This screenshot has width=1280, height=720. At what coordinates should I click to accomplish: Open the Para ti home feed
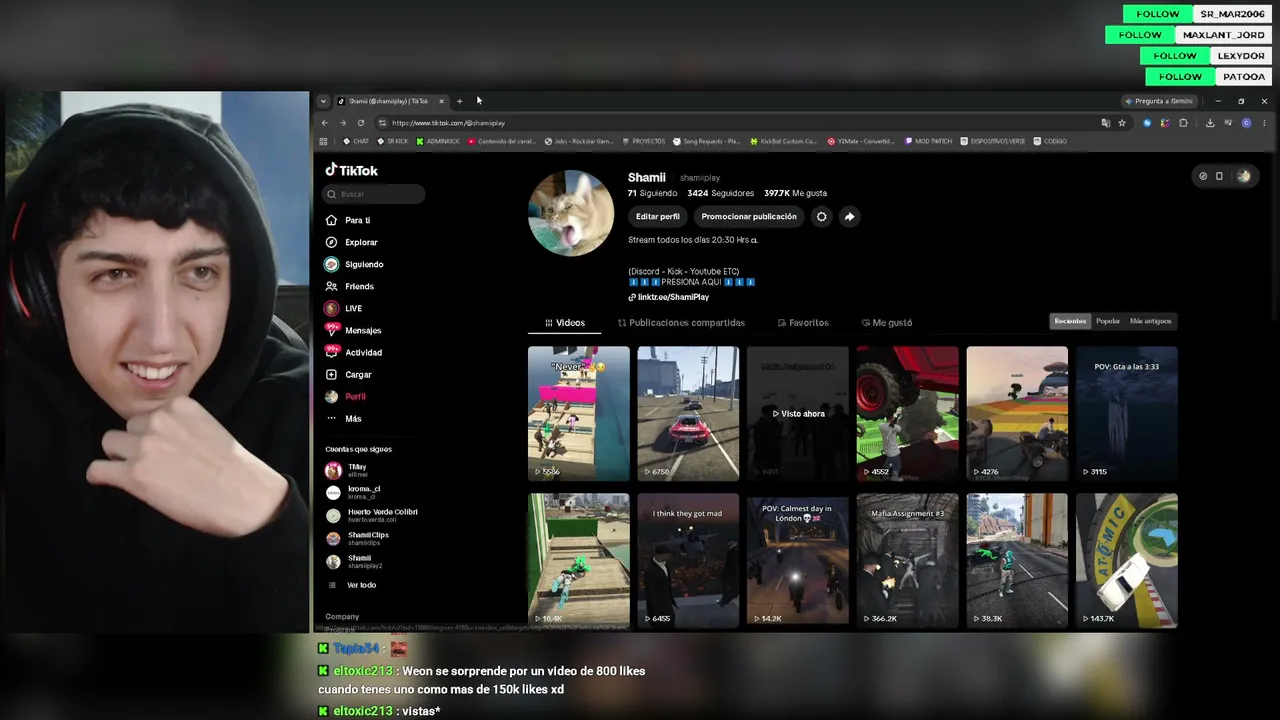click(x=348, y=220)
